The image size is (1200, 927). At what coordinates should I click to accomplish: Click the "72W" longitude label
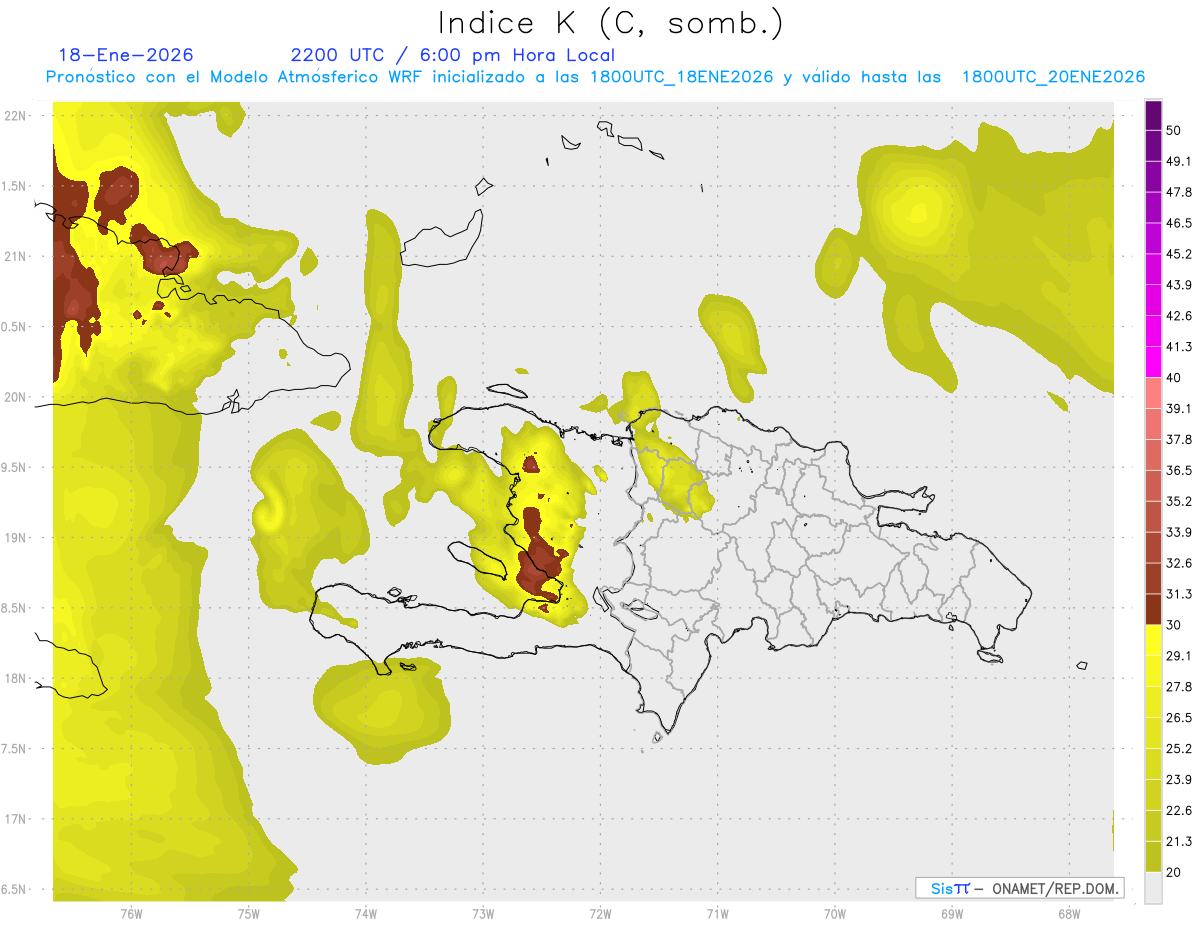click(x=600, y=914)
